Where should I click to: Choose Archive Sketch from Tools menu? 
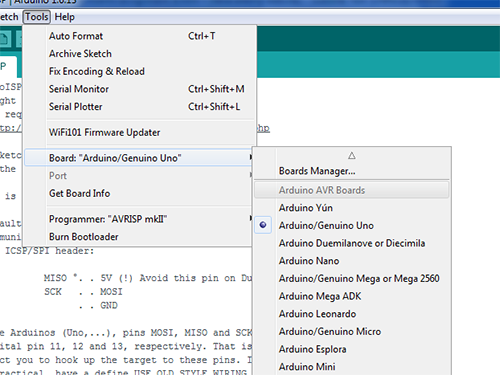pos(138,54)
